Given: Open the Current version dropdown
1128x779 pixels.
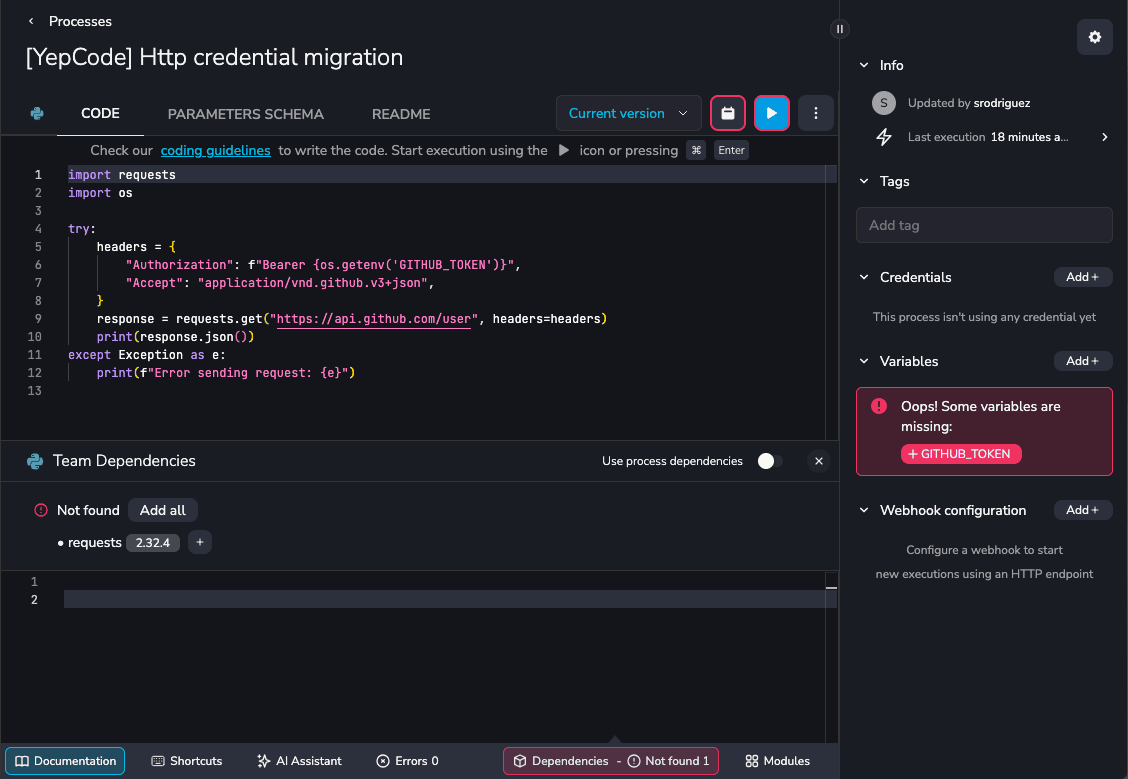Looking at the screenshot, I should (628, 113).
